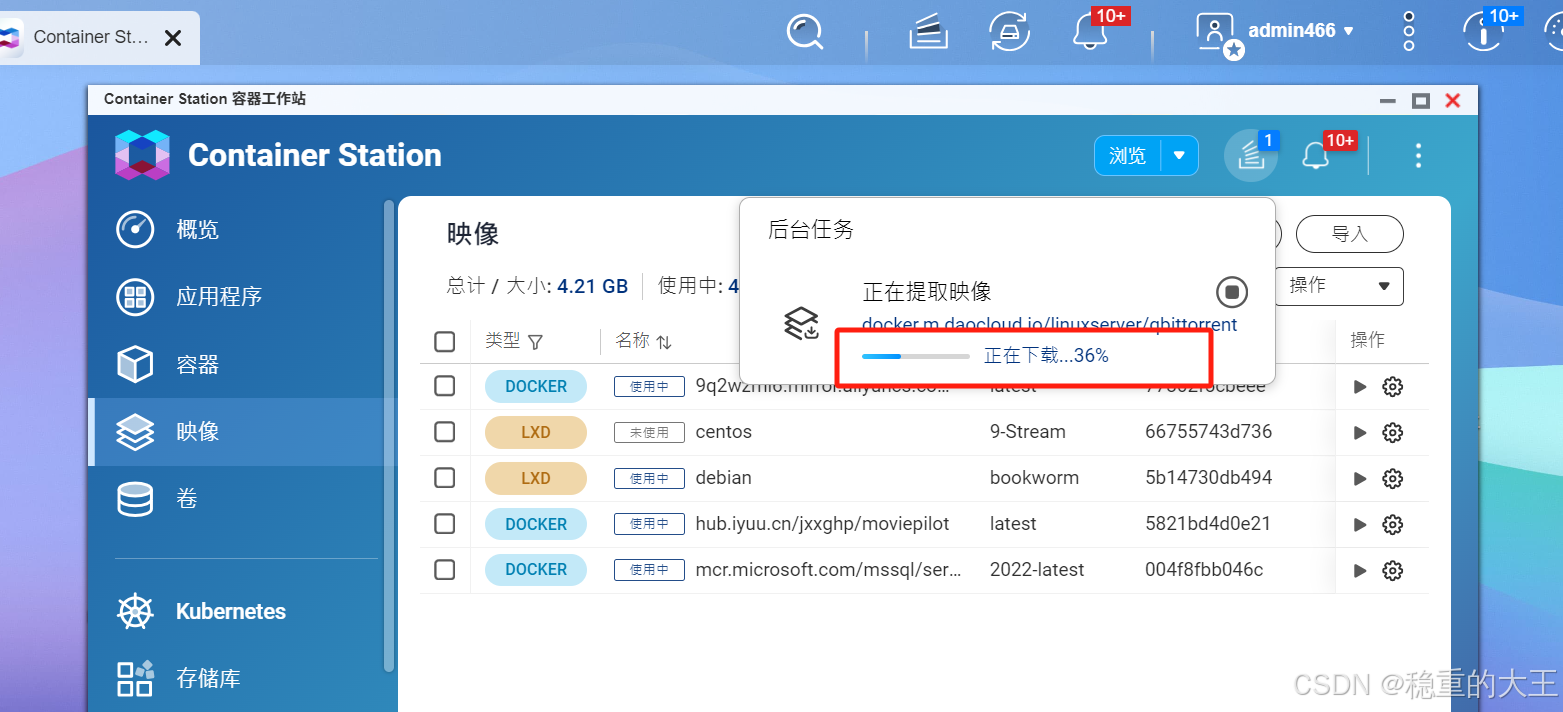1563x712 pixels.
Task: Run container from centos image
Action: pyautogui.click(x=1360, y=433)
